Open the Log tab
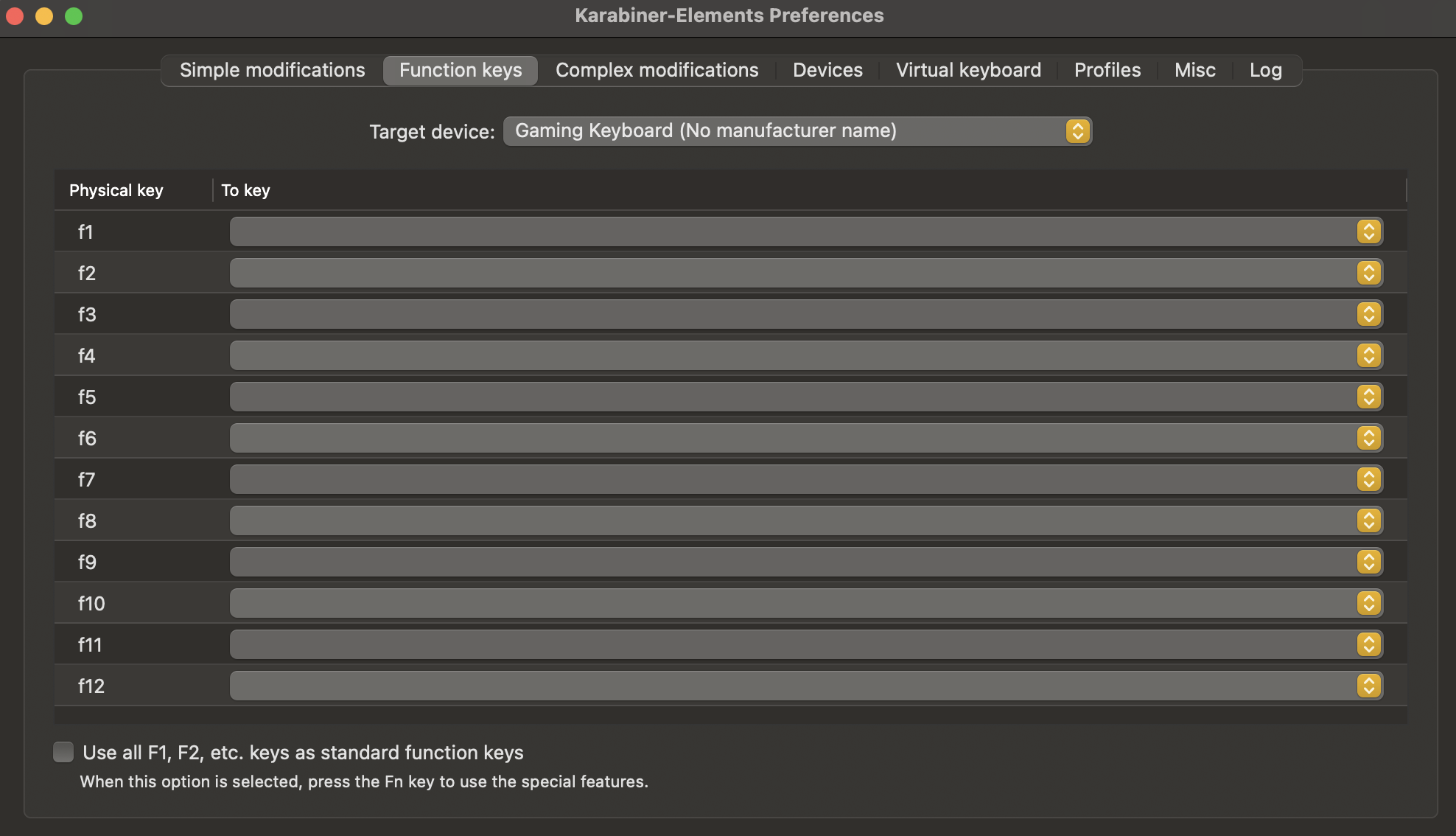 coord(1265,70)
